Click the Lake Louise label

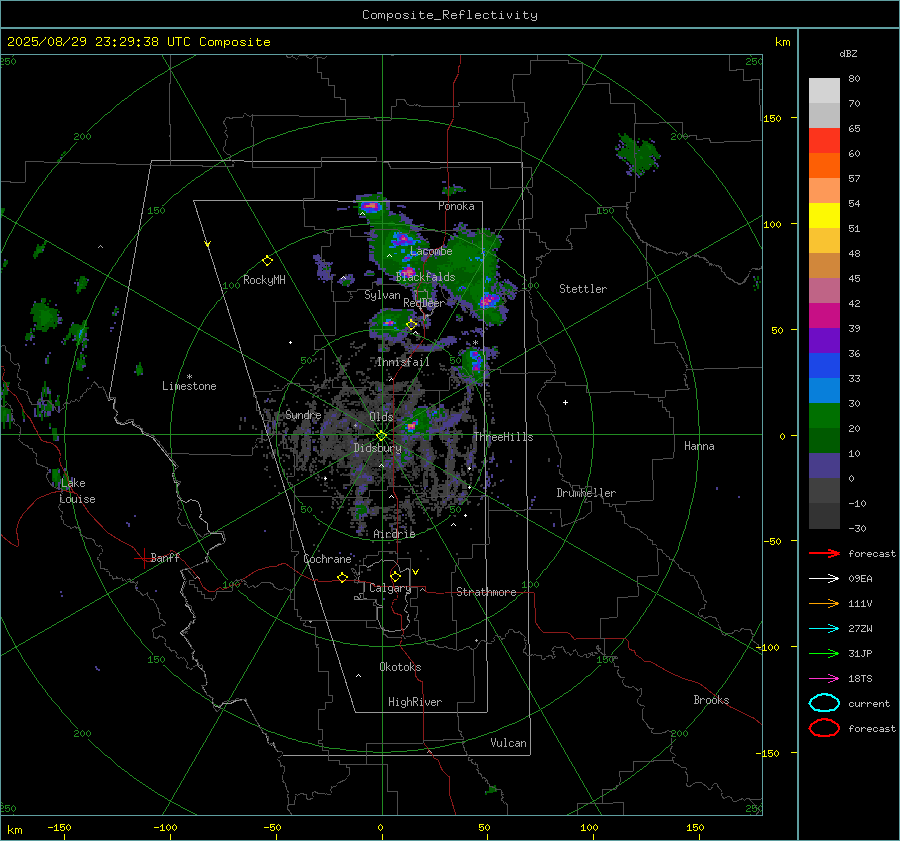pyautogui.click(x=77, y=491)
